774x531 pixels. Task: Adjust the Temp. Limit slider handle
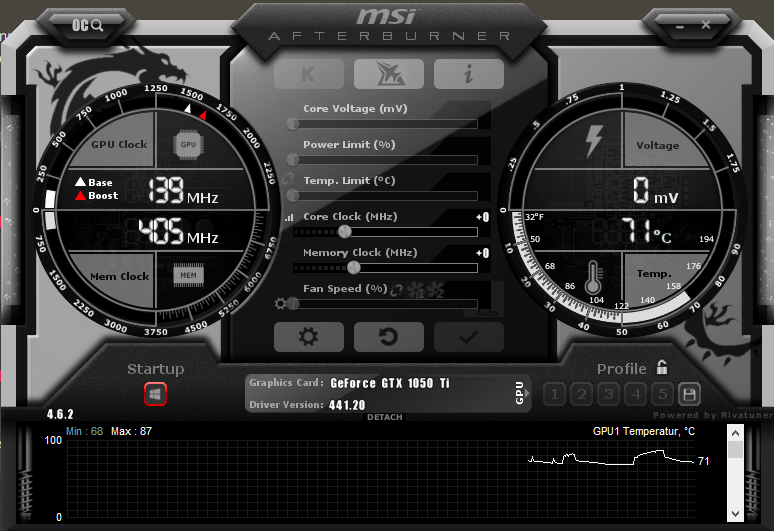(x=293, y=195)
